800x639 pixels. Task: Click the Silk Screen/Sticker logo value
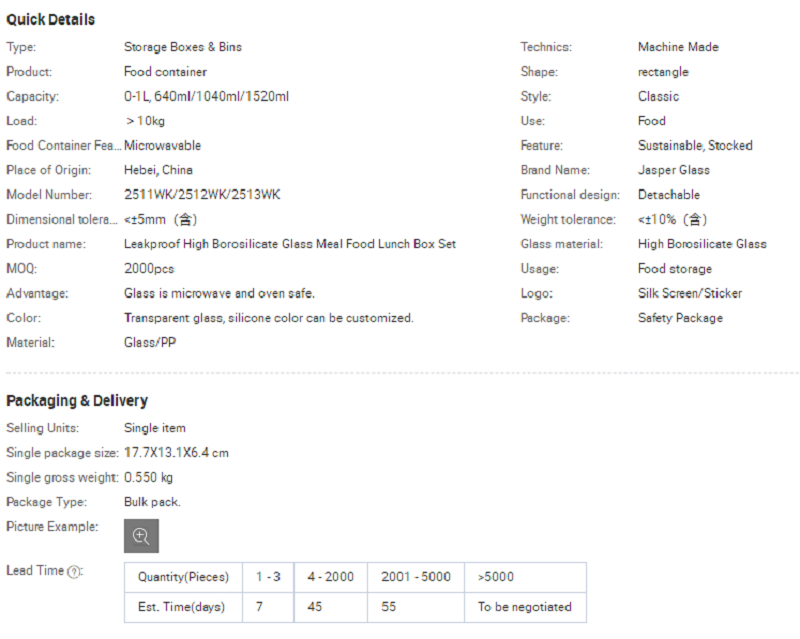(x=689, y=294)
